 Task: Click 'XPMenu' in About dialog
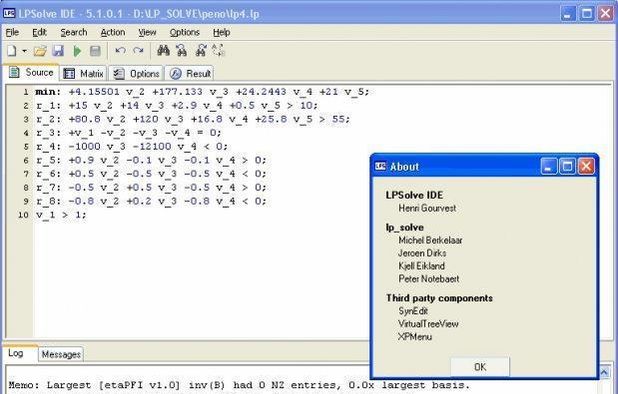coord(415,337)
